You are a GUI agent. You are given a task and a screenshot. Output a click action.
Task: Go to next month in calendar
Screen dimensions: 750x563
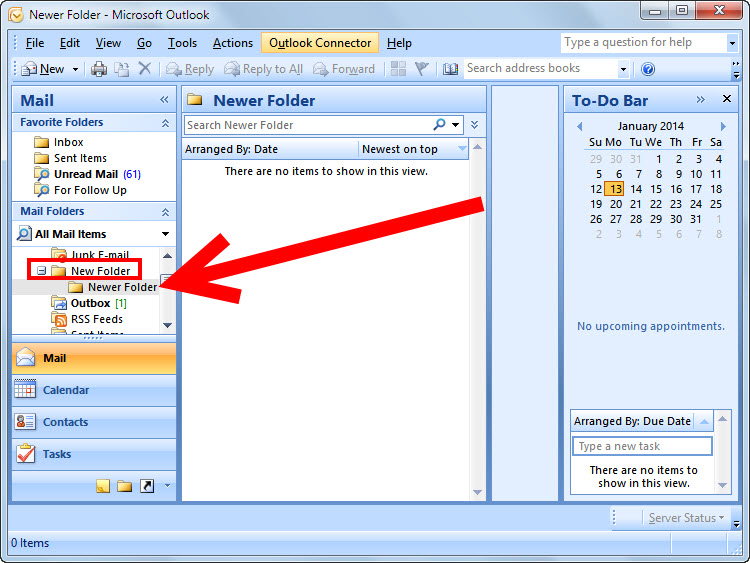(723, 126)
